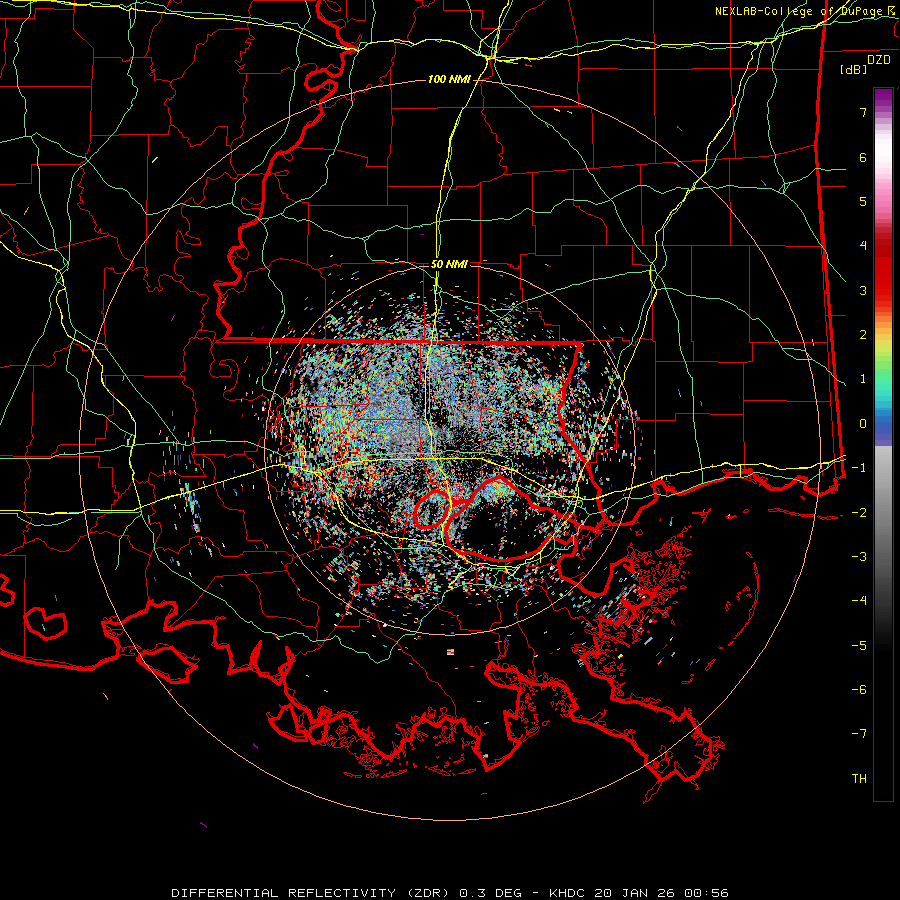Viewport: 900px width, 900px height.
Task: Select the 7 dB scale value
Action: point(863,112)
